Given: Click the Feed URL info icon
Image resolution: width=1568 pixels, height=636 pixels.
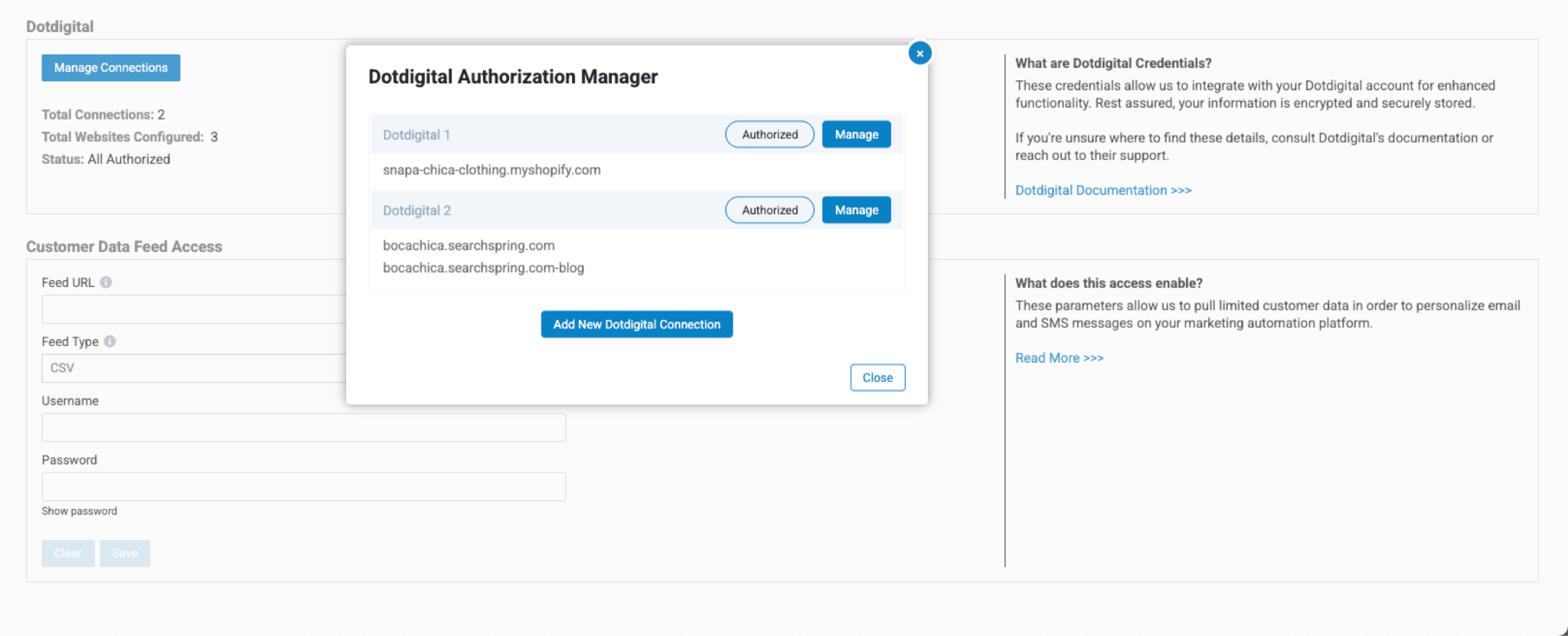Looking at the screenshot, I should 106,282.
